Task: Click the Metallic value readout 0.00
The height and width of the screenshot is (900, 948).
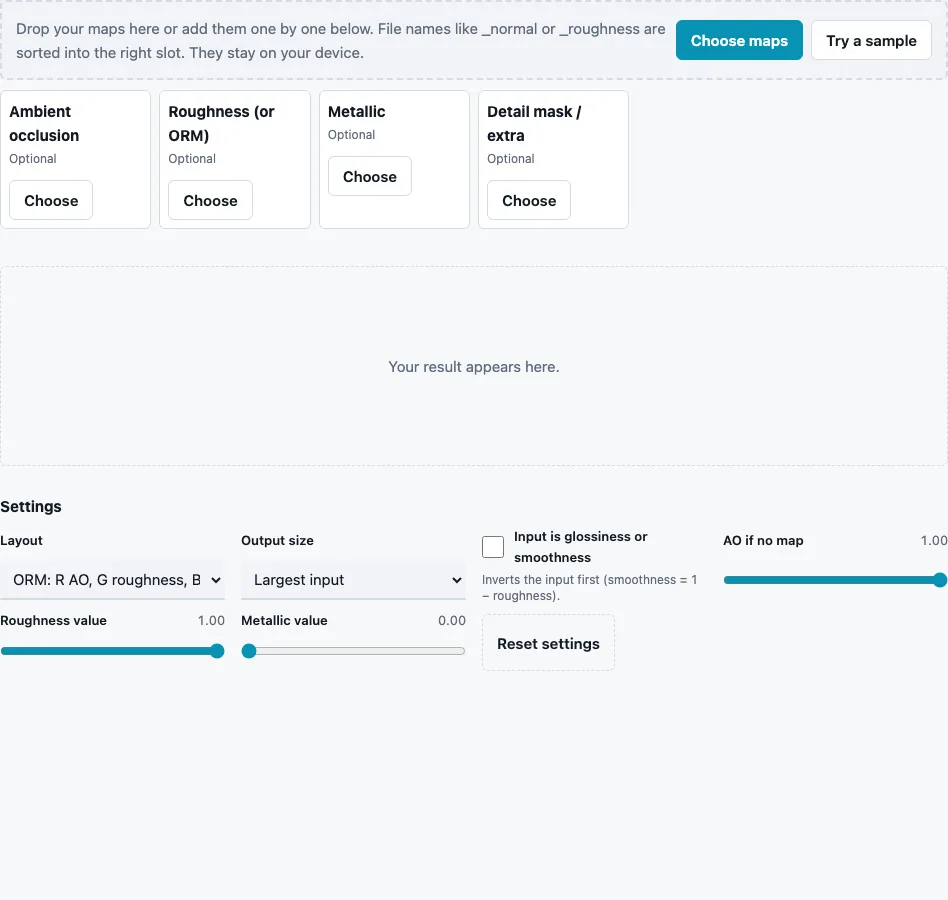Action: pos(452,620)
